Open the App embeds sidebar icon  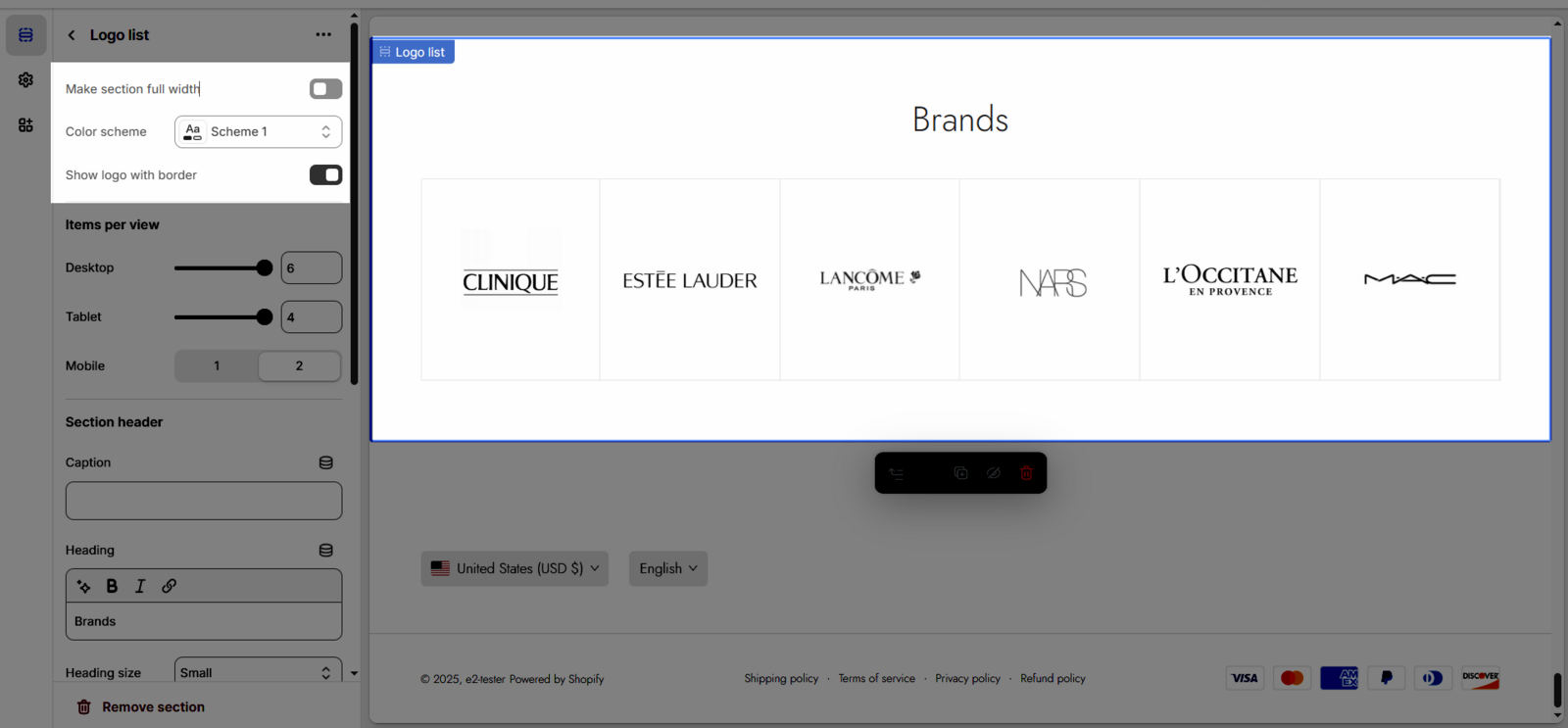[25, 125]
